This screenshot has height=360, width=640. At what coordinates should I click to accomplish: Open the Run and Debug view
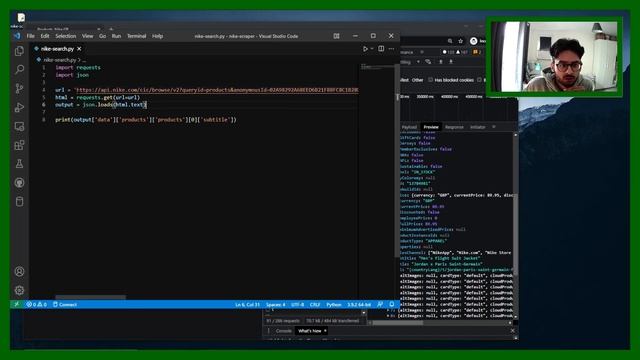tap(19, 107)
